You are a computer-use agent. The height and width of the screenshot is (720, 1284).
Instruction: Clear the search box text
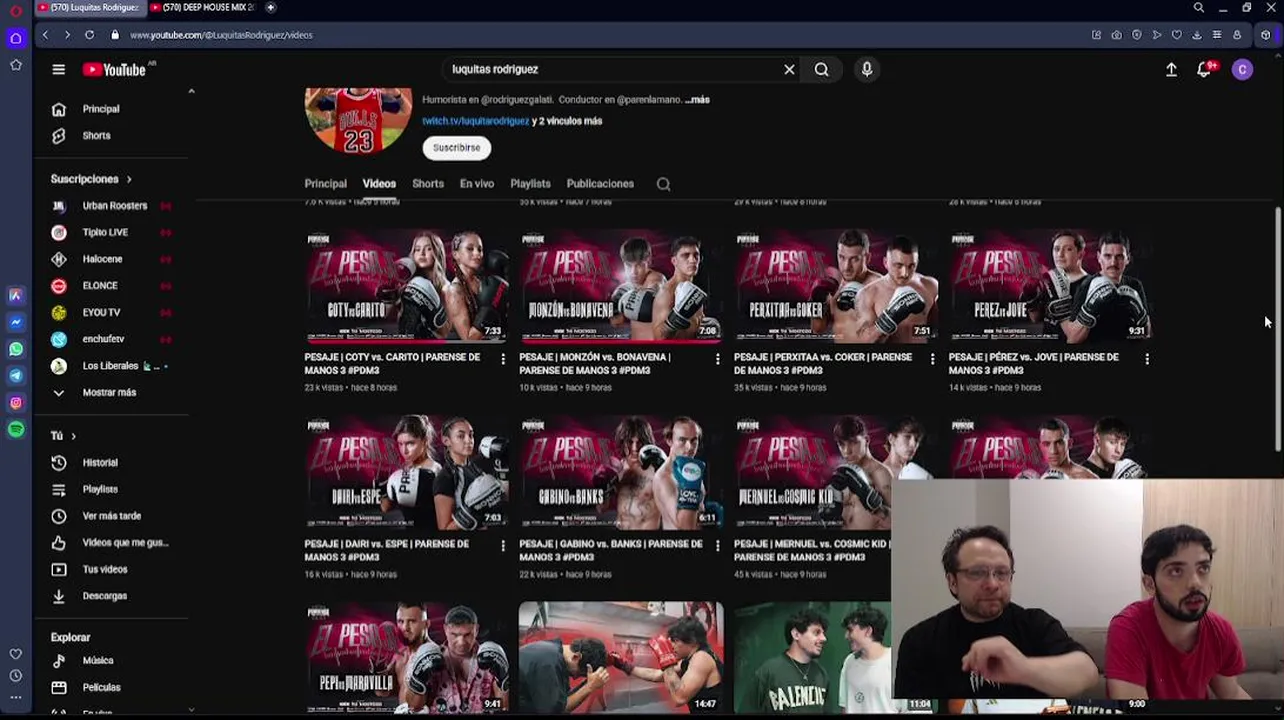pyautogui.click(x=789, y=69)
